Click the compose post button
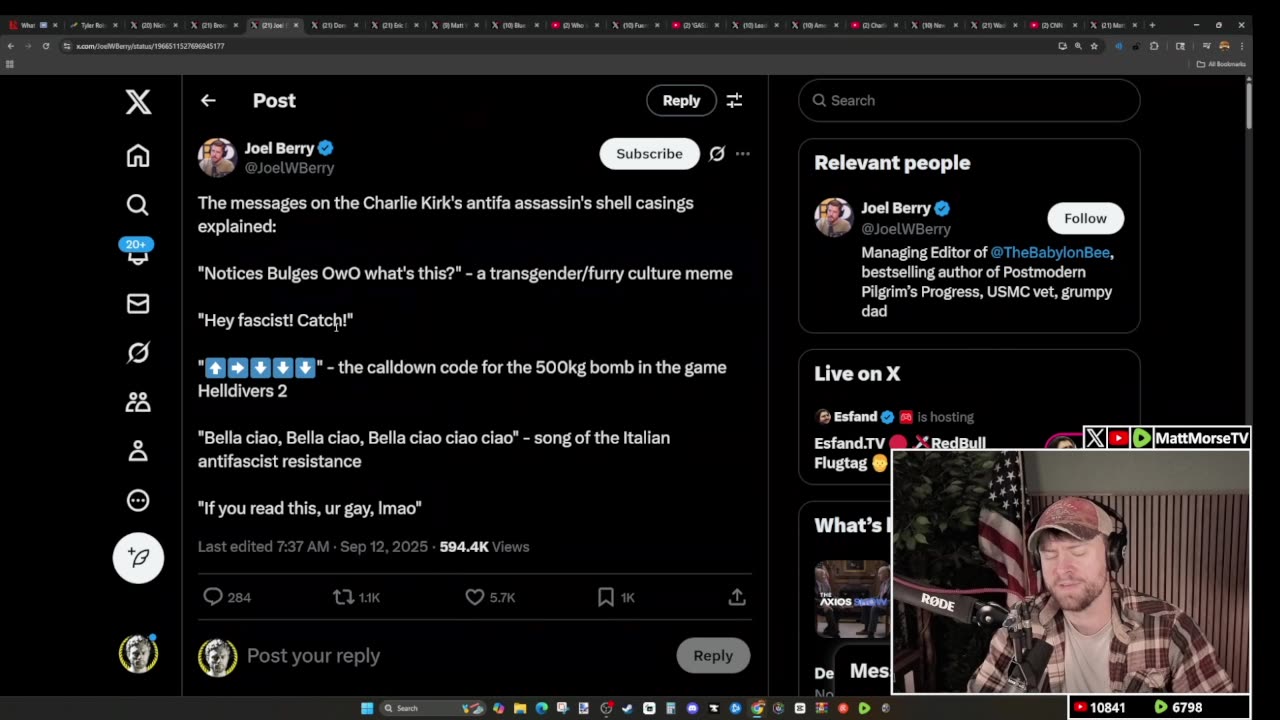Viewport: 1280px width, 720px height. [138, 557]
